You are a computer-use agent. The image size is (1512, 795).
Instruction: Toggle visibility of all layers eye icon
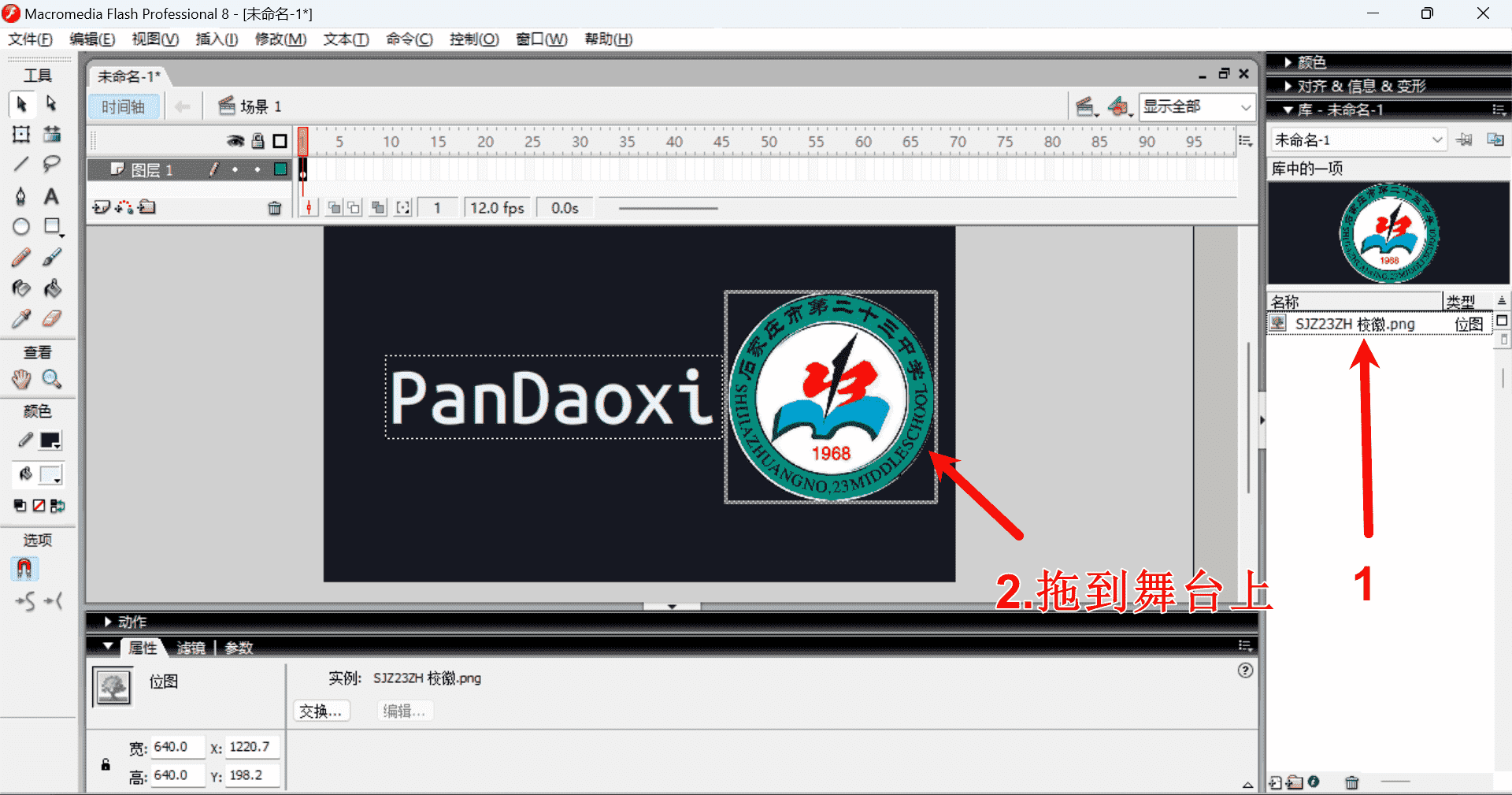tap(235, 141)
